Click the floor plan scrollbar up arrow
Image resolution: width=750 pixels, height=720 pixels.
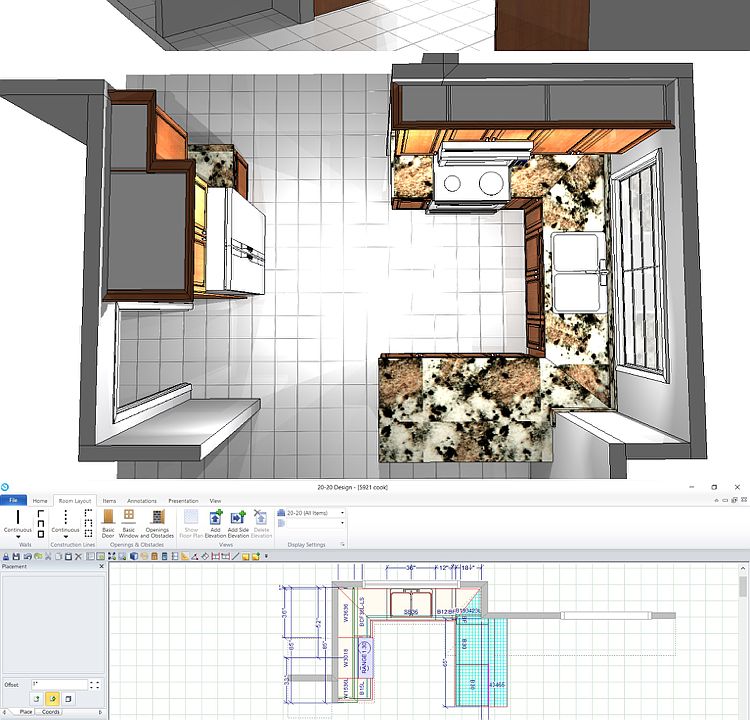pos(743,568)
